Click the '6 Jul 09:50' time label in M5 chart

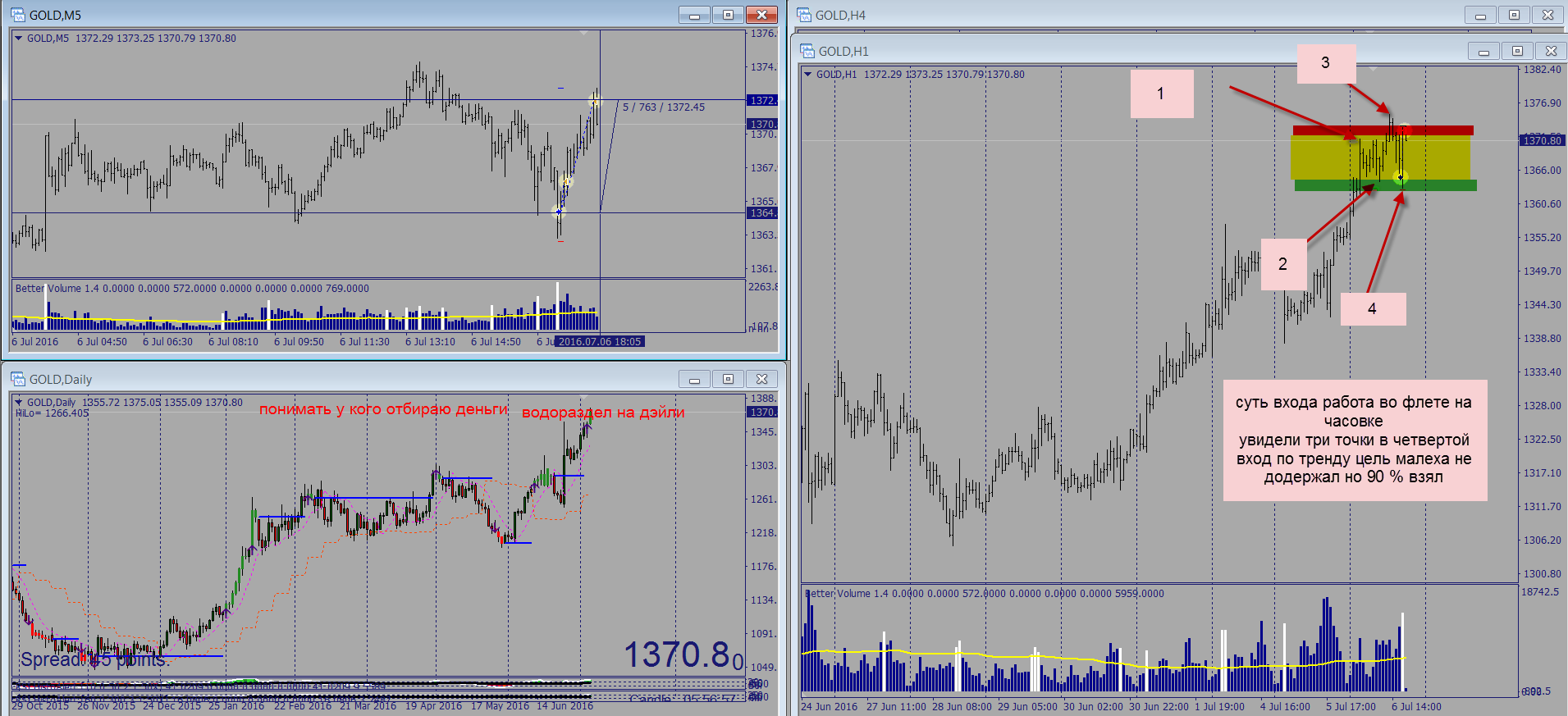tap(299, 342)
